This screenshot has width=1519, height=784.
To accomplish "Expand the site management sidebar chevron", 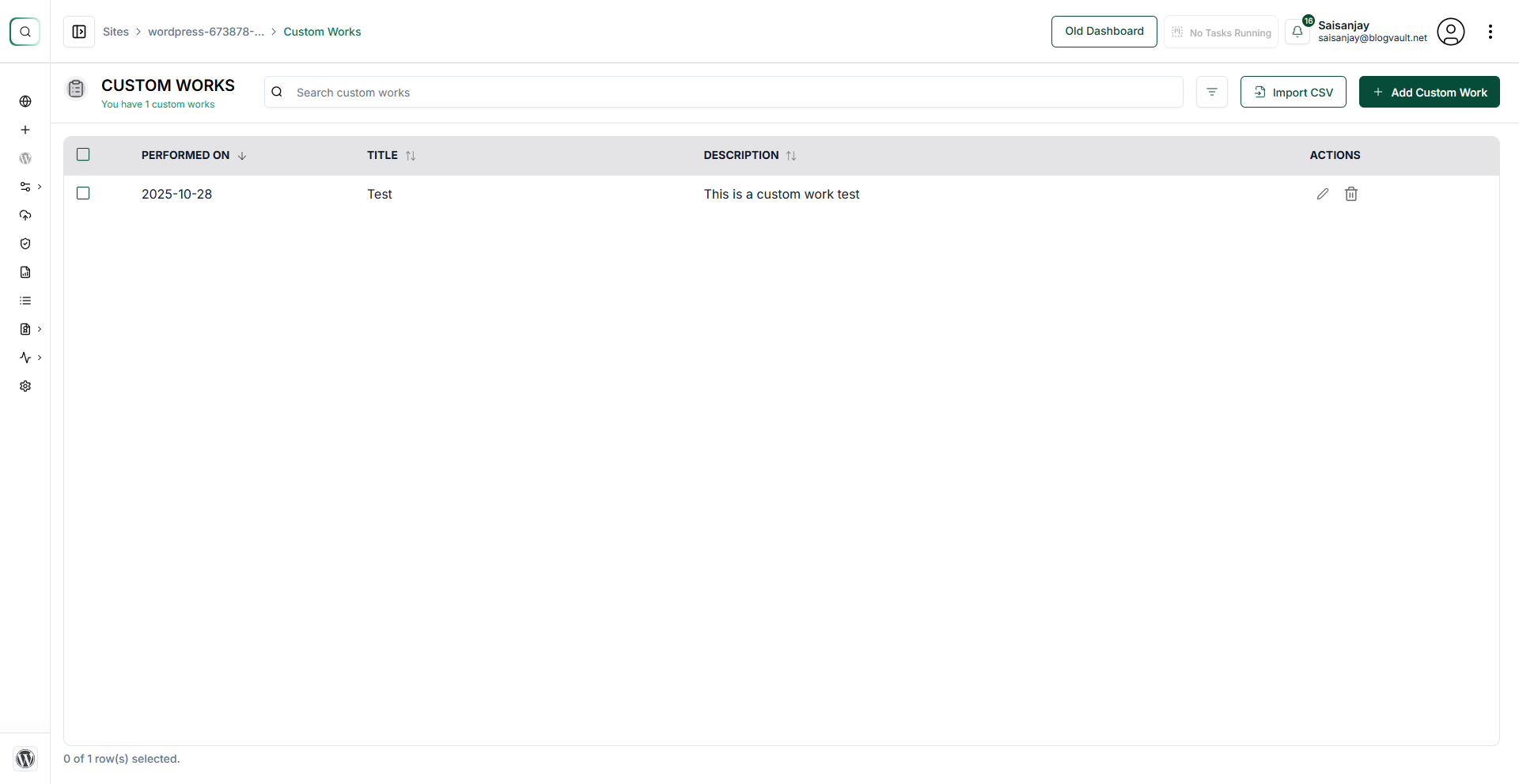I will 40,187.
